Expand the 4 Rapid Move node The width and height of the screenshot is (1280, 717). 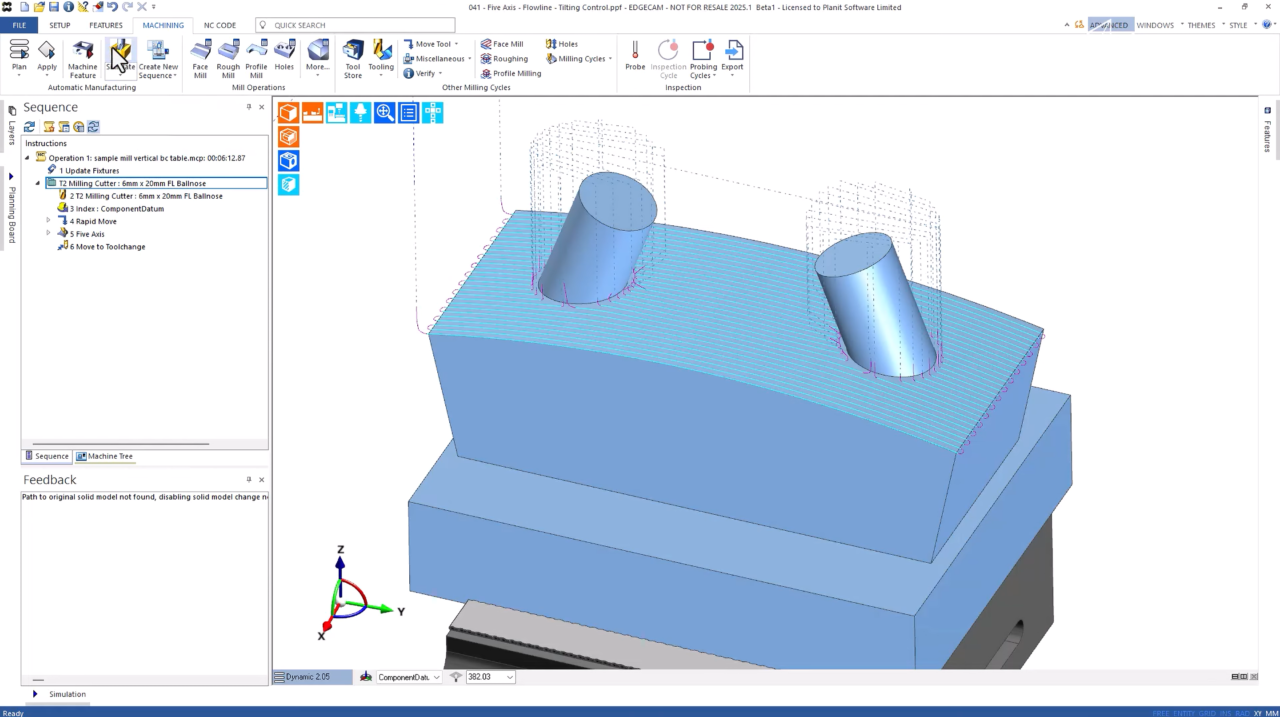[x=48, y=221]
